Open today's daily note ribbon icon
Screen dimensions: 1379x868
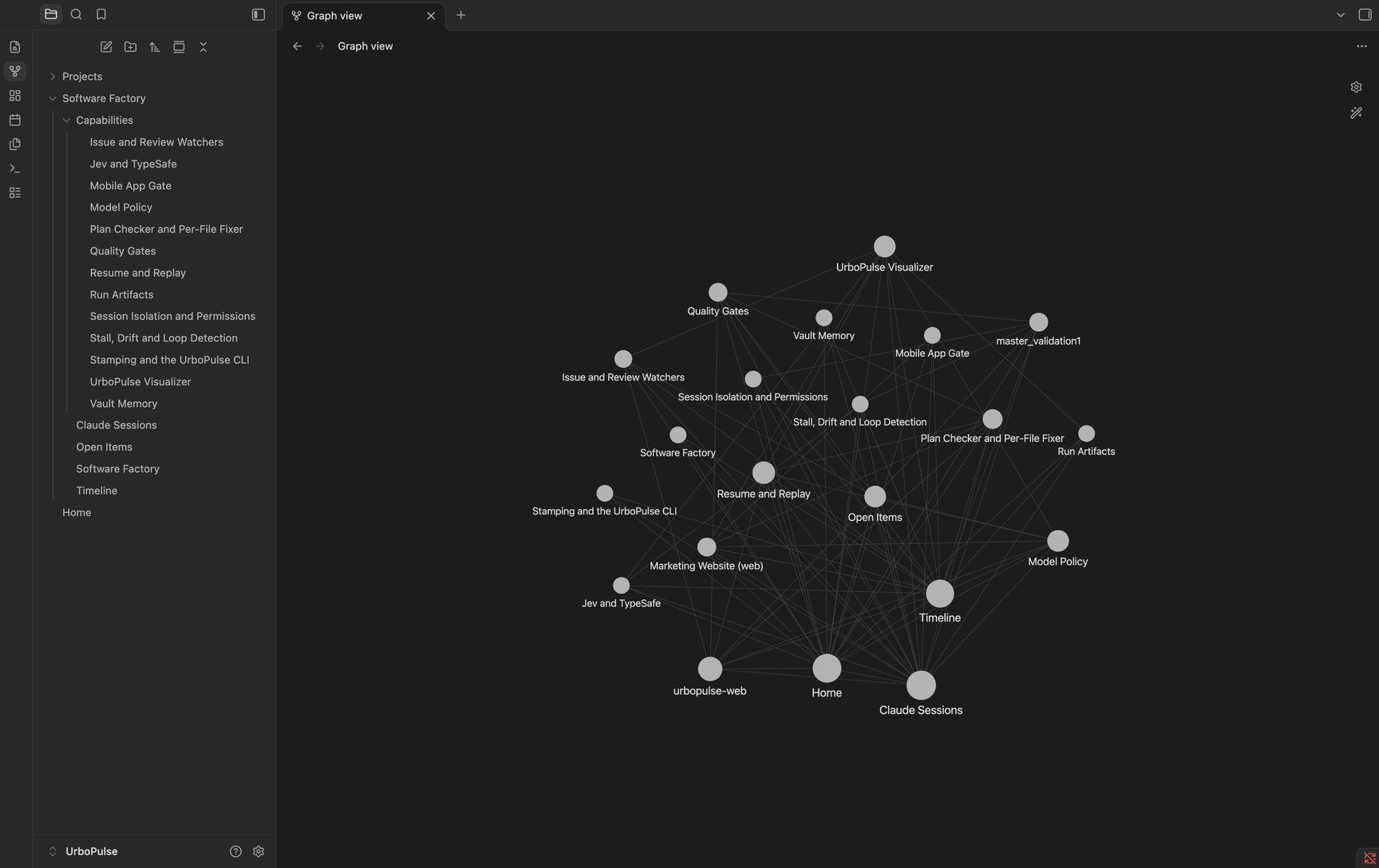tap(14, 120)
